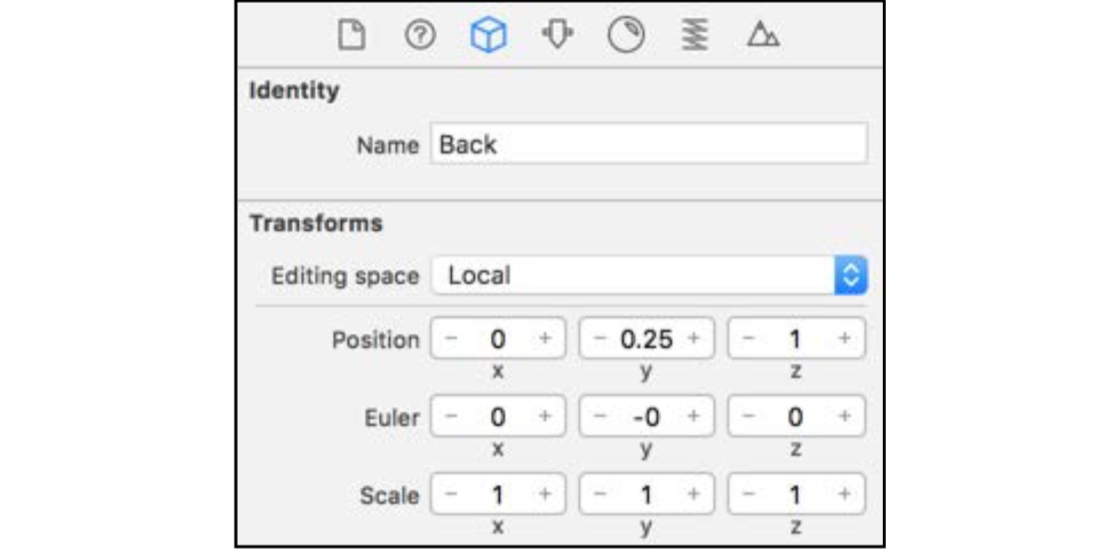Decrease Position y with minus button
1112x550 pixels.
tap(600, 339)
